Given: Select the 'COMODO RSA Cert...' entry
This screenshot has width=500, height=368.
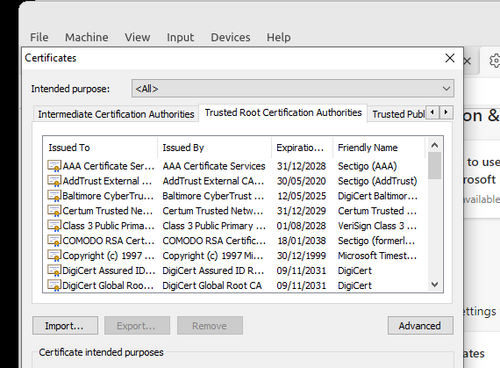Looking at the screenshot, I should click(108, 241).
